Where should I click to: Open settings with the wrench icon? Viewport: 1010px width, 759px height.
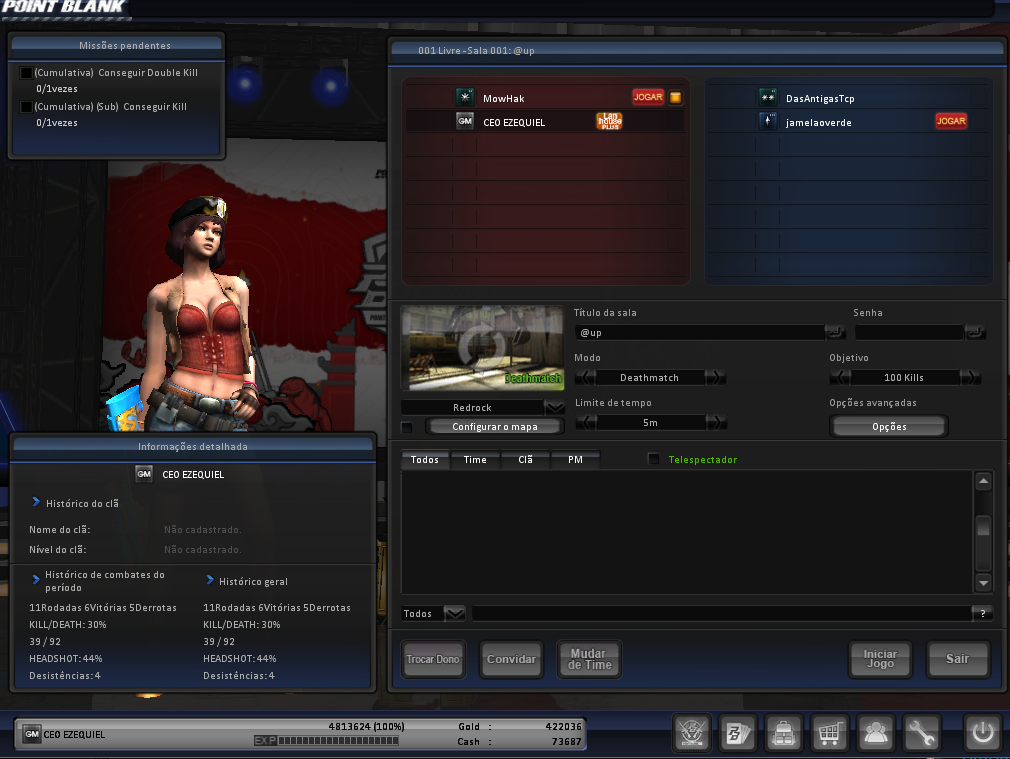pyautogui.click(x=921, y=733)
